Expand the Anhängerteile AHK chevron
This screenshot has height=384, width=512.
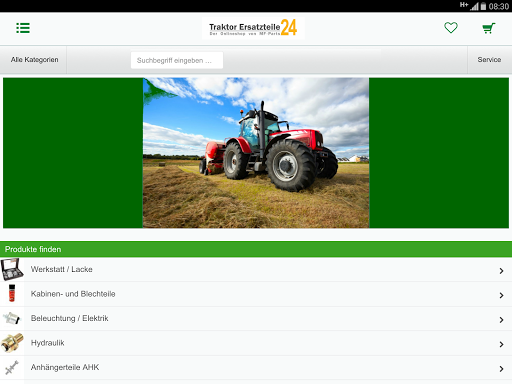[x=501, y=369]
